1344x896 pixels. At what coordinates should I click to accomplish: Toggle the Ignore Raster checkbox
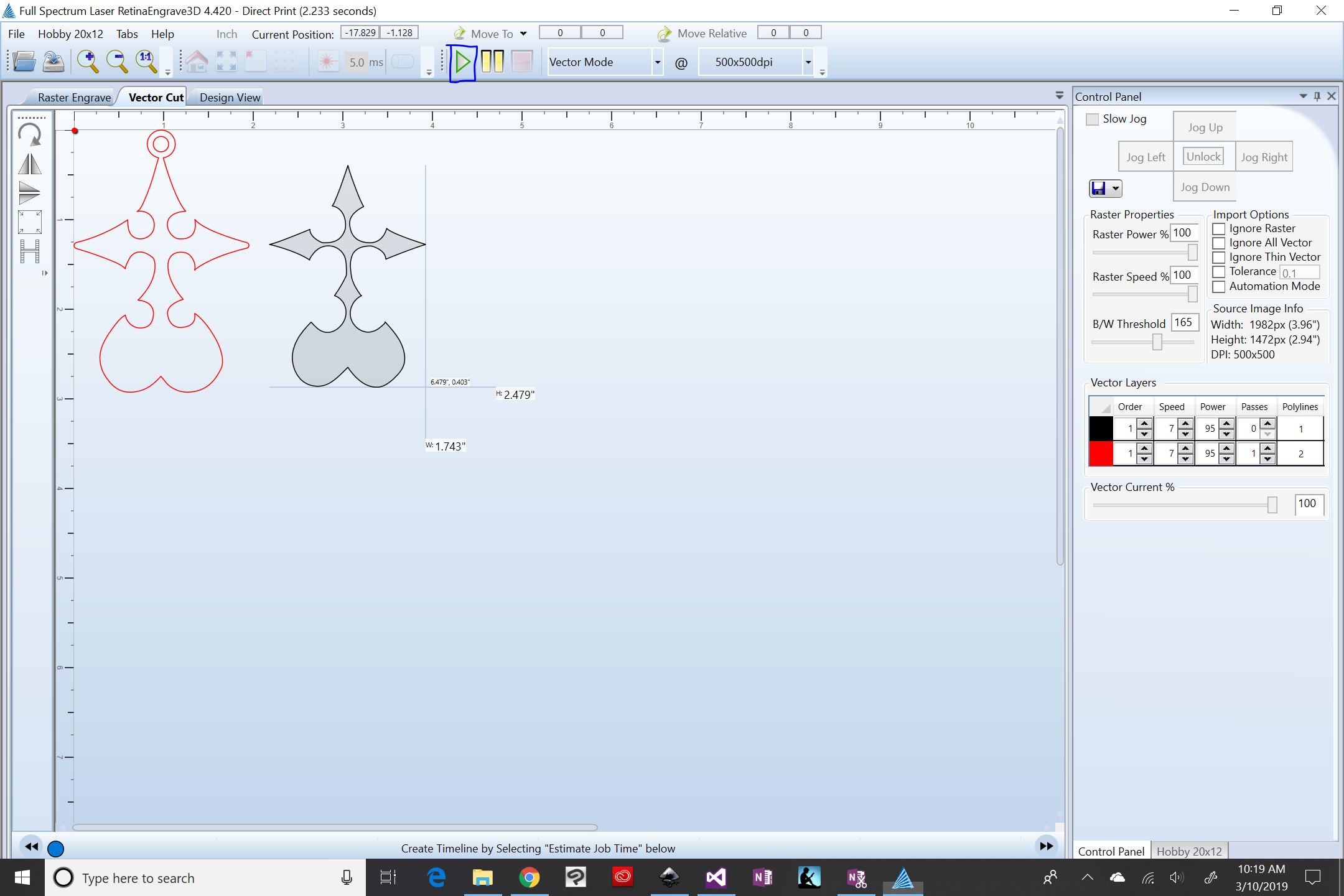pos(1219,227)
